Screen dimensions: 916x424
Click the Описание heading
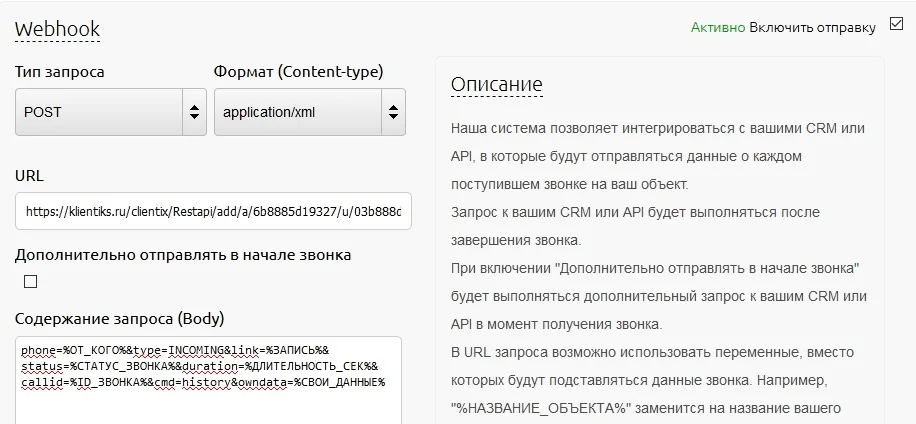pos(497,85)
